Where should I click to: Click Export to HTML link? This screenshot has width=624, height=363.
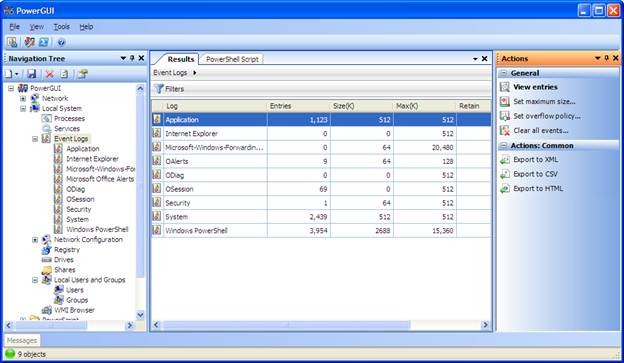[538, 189]
